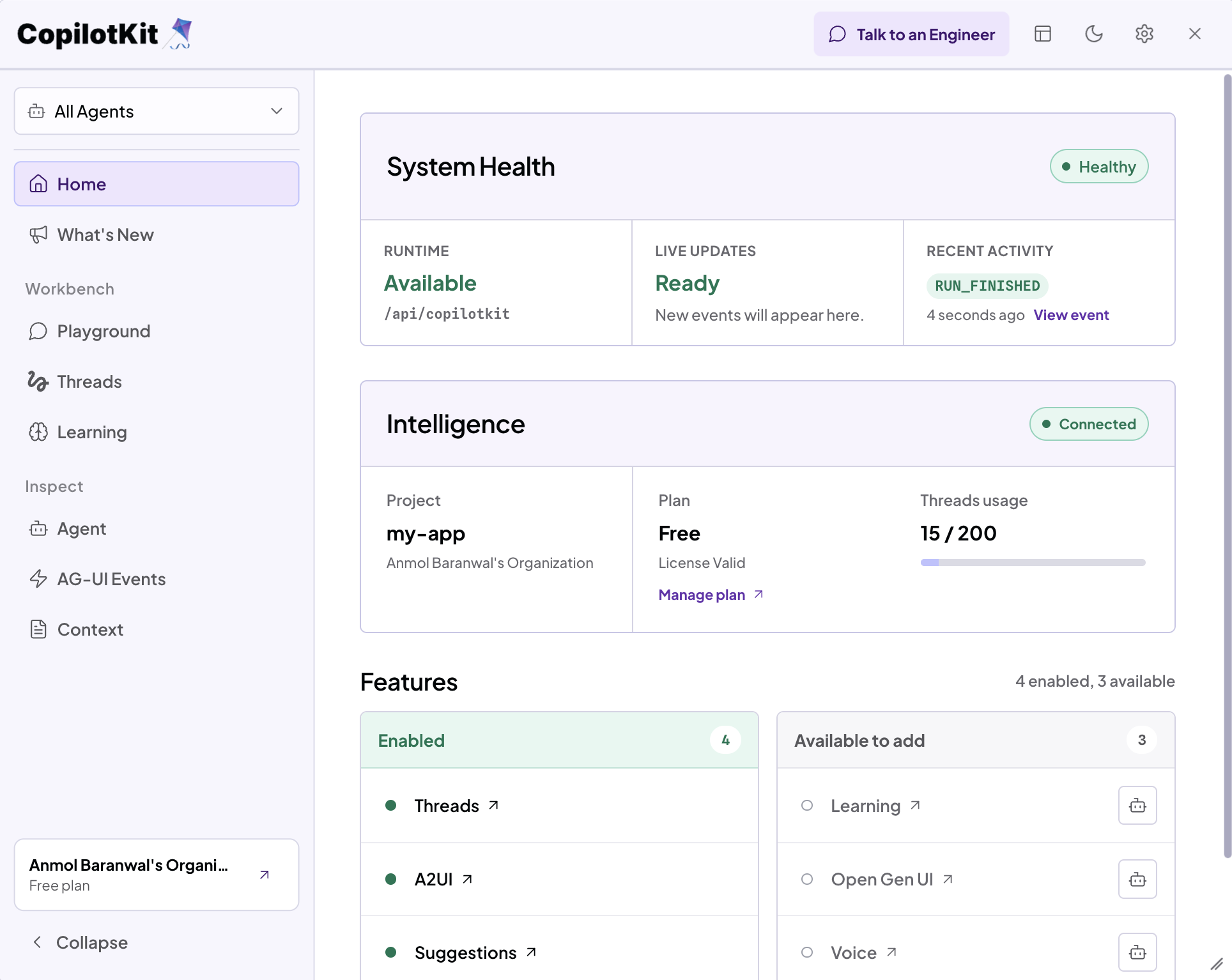
Task: Click the Connected status badge
Action: (1089, 424)
